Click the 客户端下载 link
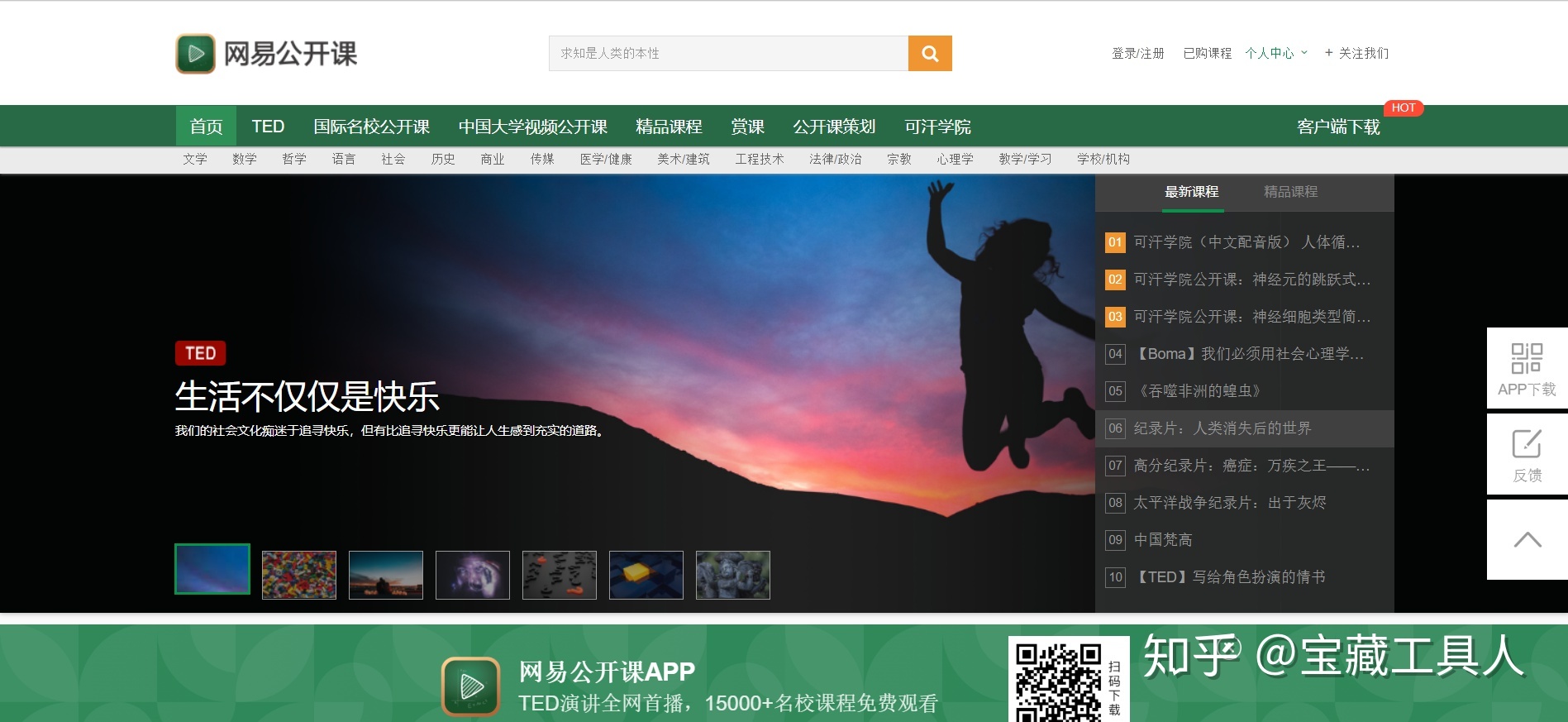This screenshot has height=722, width=1568. point(1338,127)
